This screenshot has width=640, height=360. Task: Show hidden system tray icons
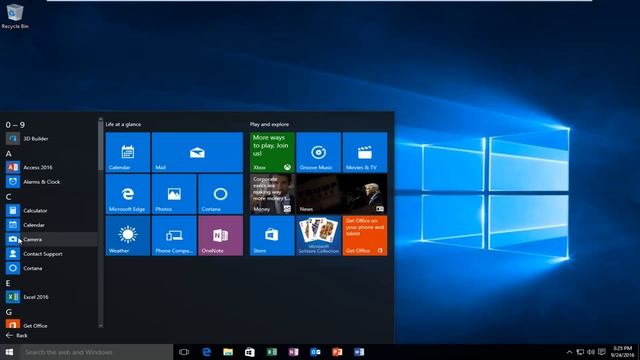point(569,352)
